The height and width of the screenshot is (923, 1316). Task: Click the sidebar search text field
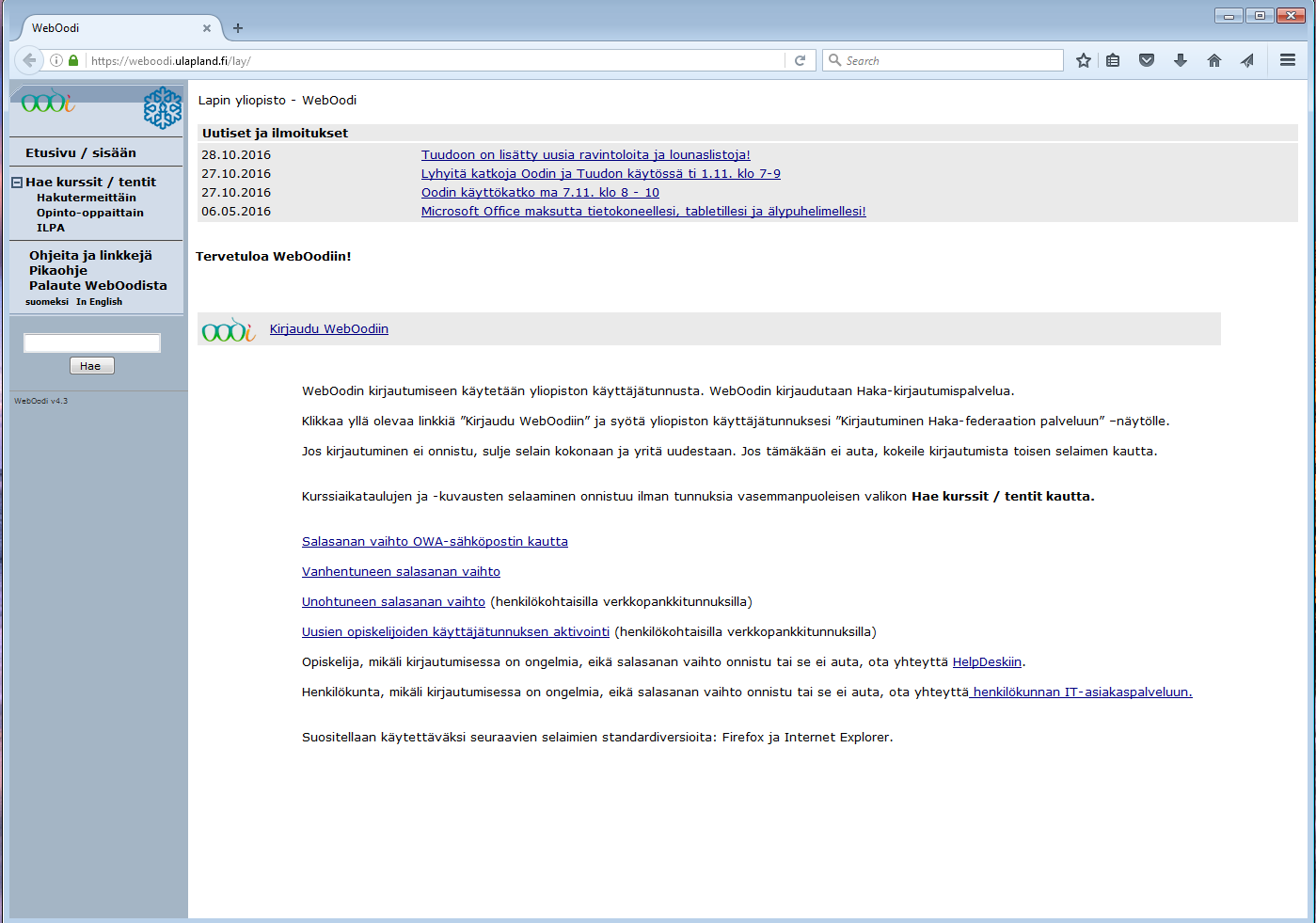92,342
